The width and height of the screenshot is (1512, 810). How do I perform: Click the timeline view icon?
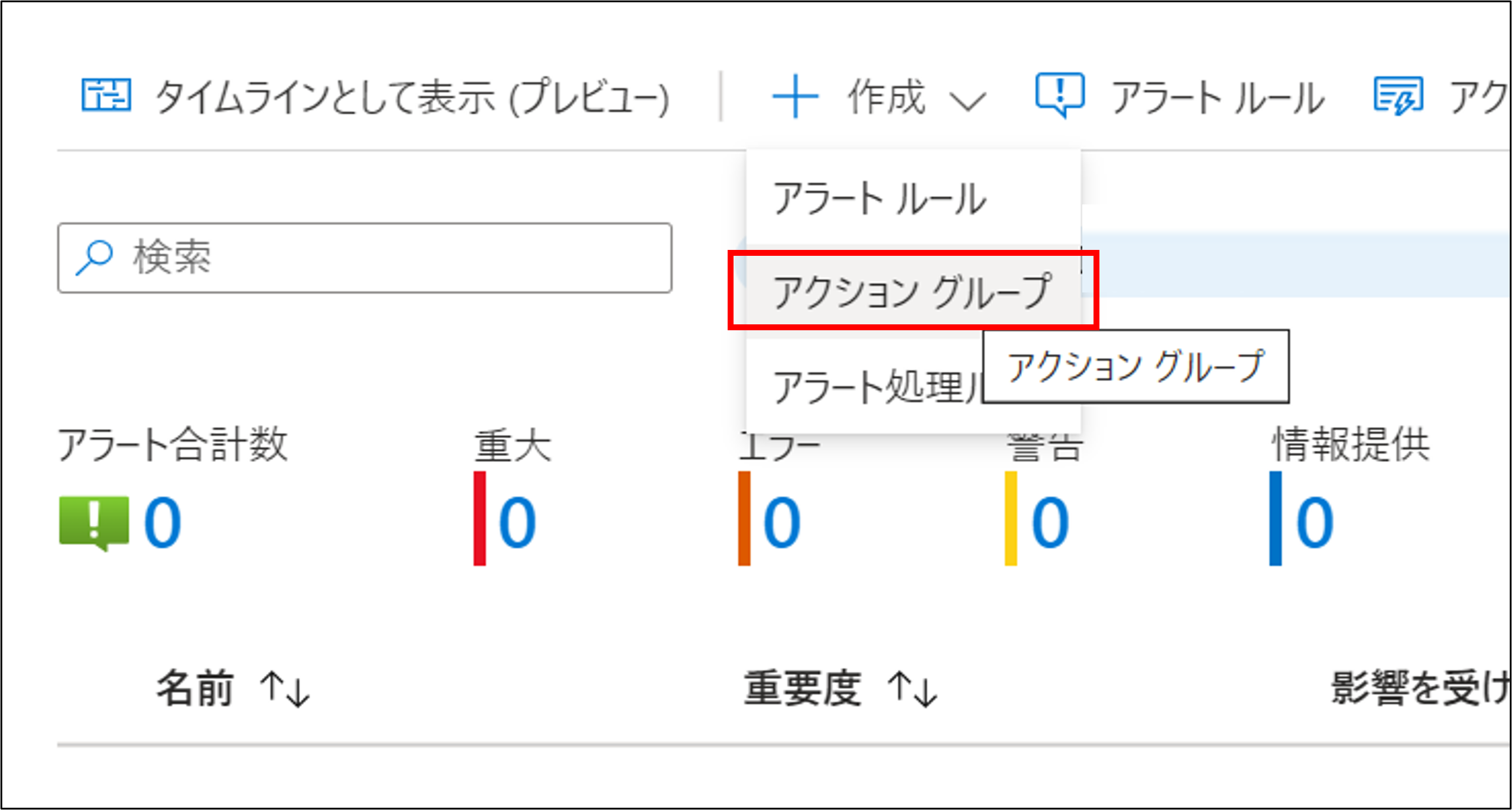106,96
